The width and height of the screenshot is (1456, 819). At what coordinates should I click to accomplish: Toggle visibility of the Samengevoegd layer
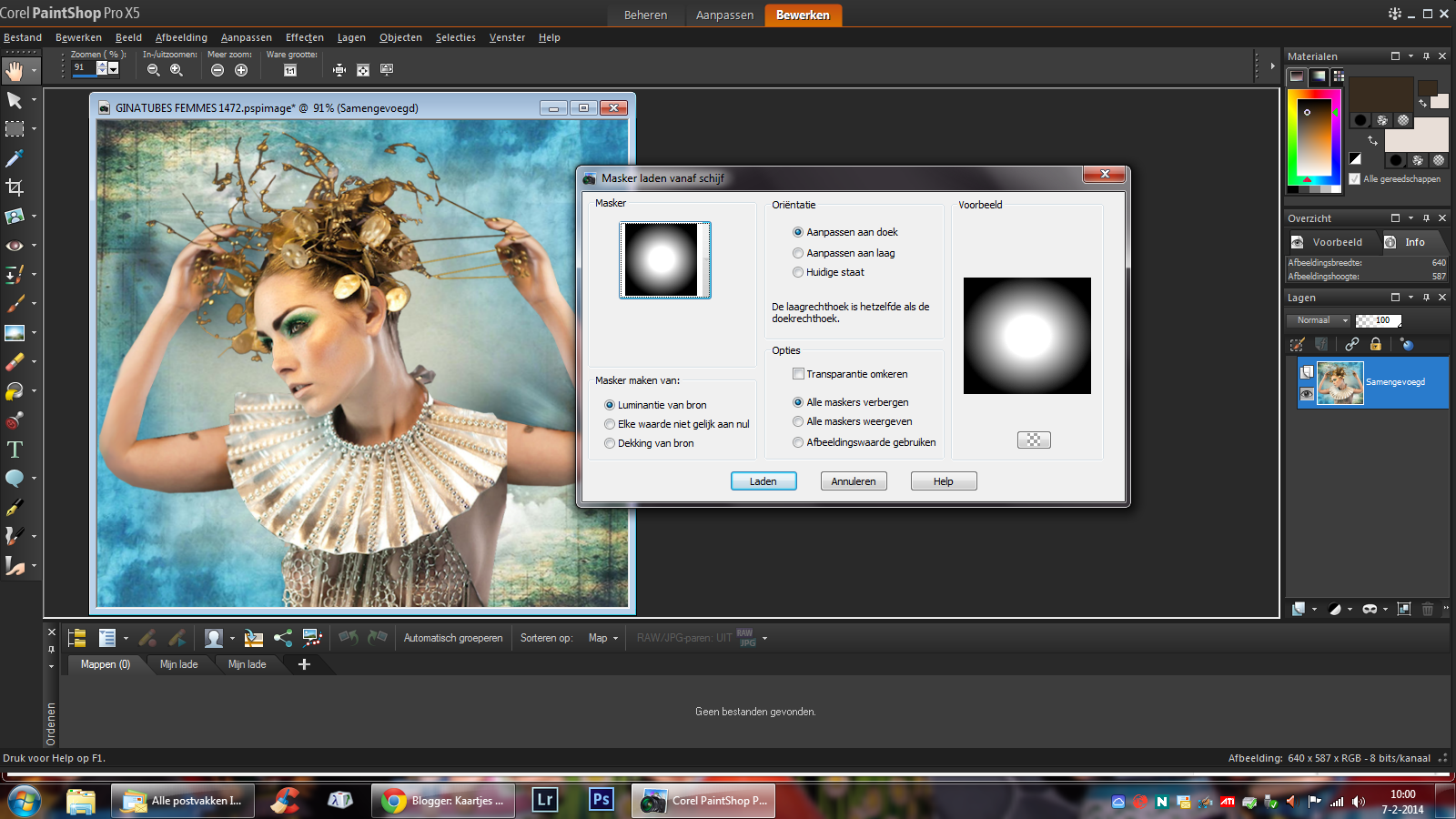click(x=1307, y=394)
